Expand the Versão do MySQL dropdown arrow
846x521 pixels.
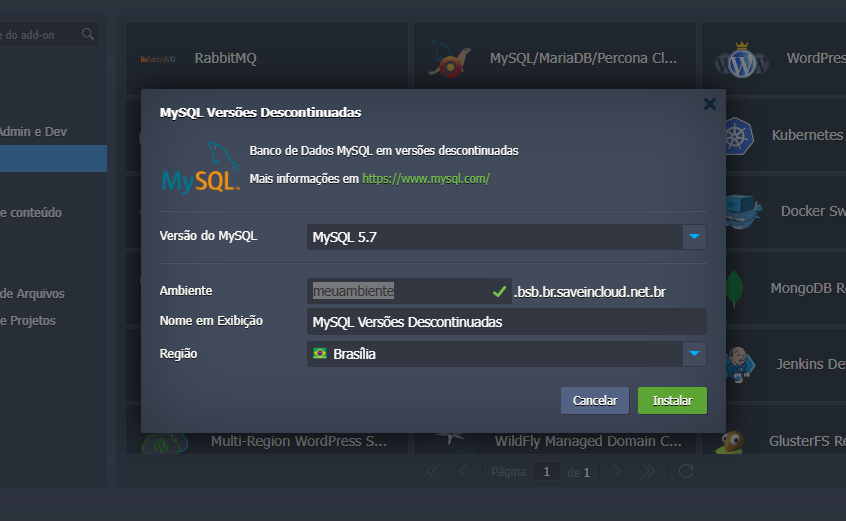point(695,237)
